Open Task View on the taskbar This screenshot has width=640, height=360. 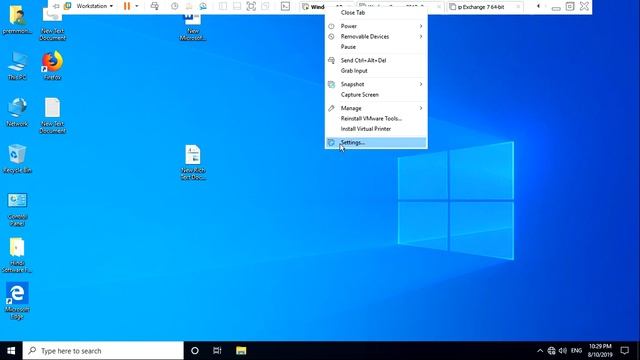tap(217, 351)
